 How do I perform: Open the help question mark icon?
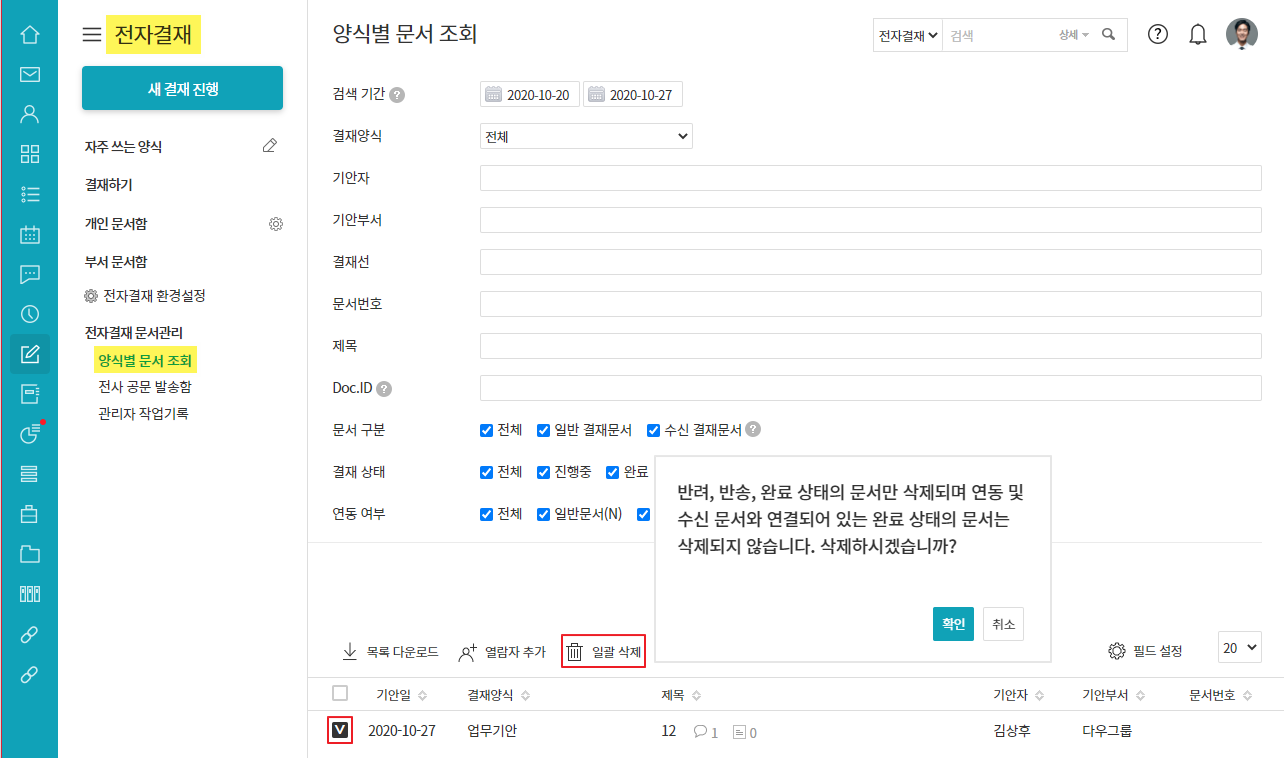click(1157, 34)
